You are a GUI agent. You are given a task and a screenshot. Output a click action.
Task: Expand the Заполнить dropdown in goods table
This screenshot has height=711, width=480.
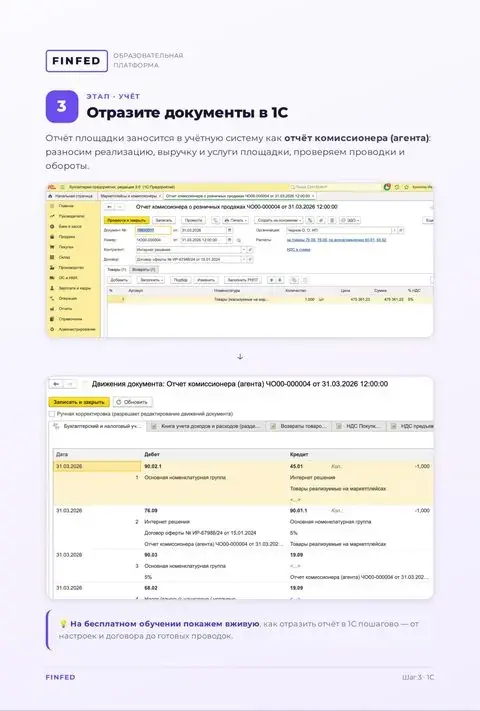pyautogui.click(x=150, y=280)
